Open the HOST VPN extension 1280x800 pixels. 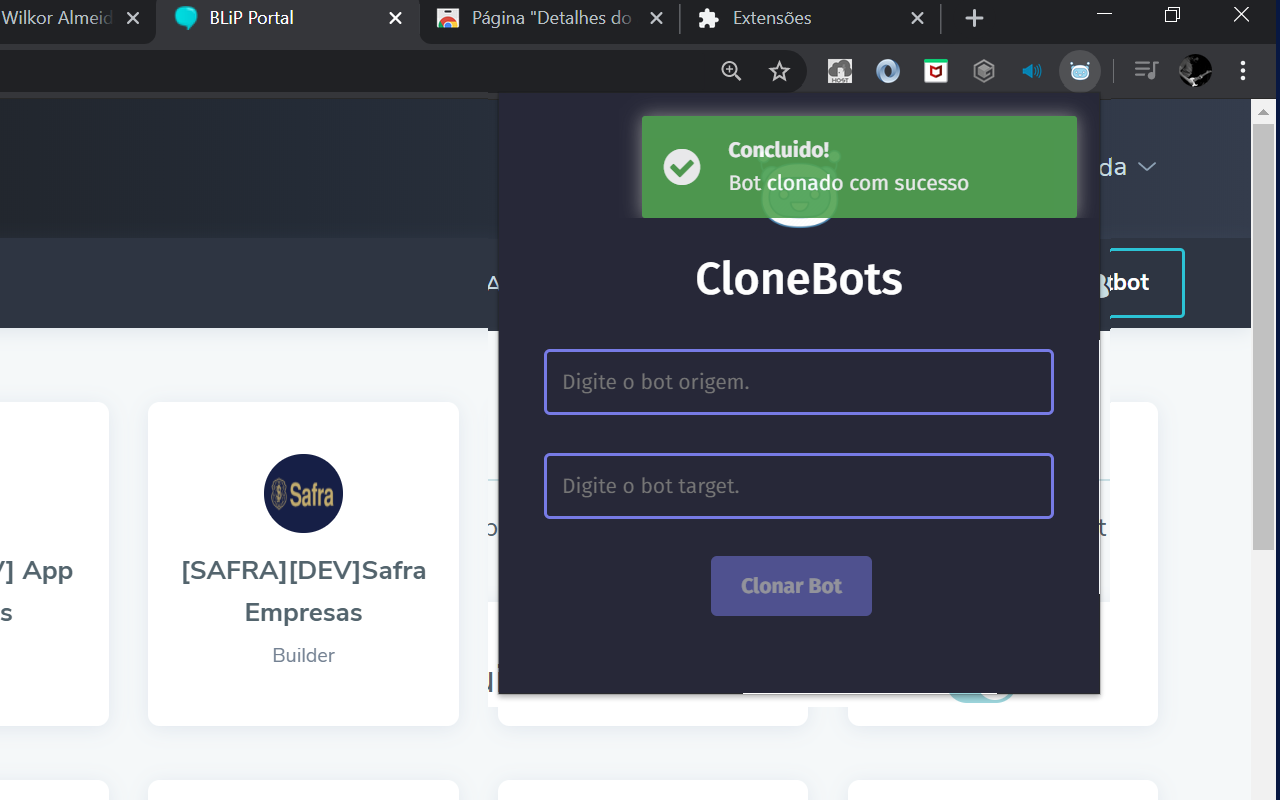(x=839, y=71)
